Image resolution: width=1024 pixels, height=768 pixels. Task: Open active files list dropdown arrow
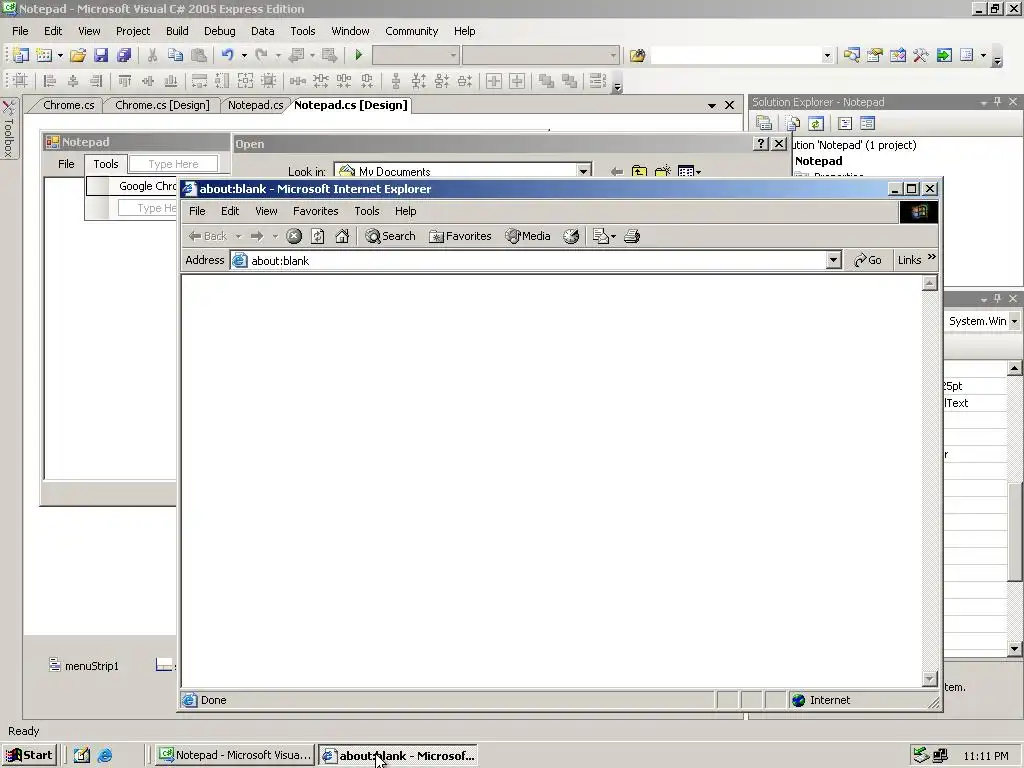pos(712,105)
